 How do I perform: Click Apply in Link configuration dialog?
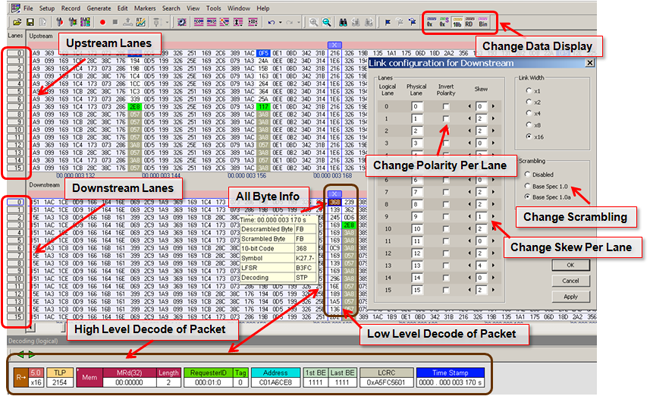tap(570, 297)
